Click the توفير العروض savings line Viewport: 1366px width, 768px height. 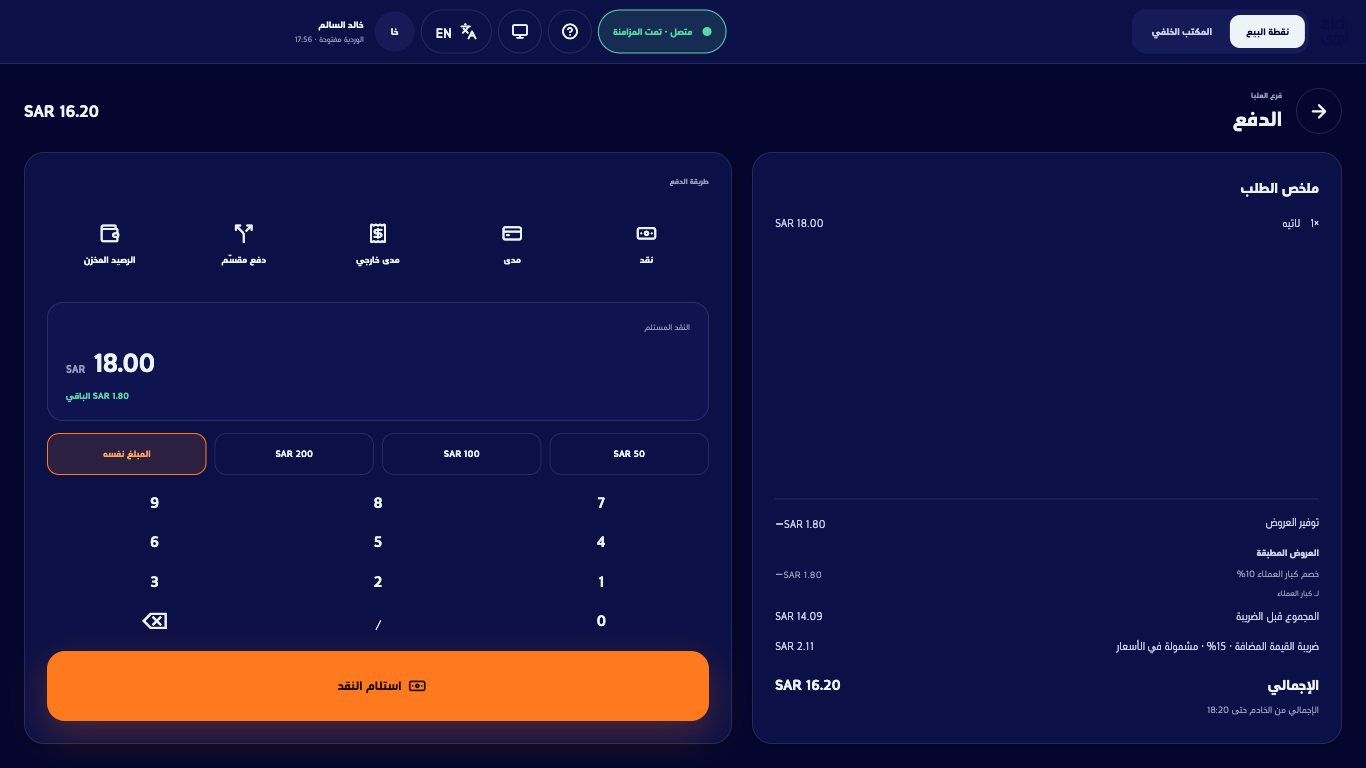pos(1047,524)
